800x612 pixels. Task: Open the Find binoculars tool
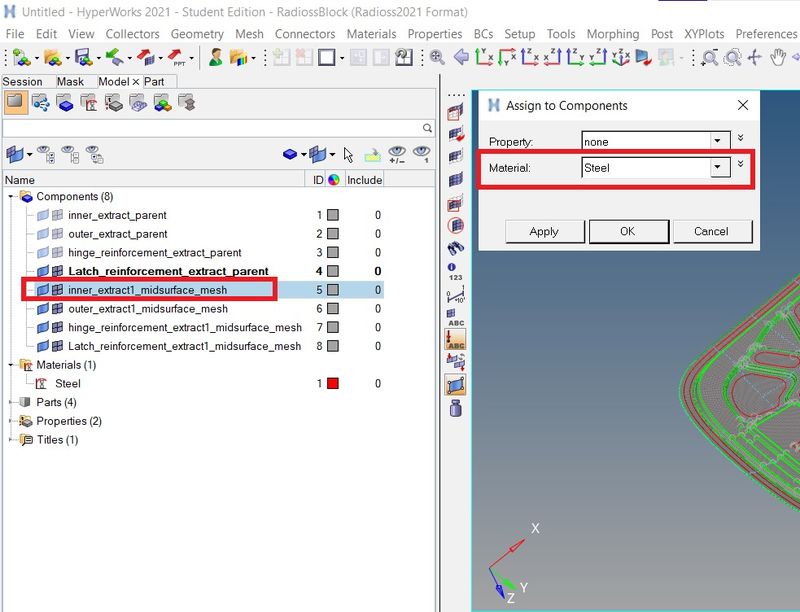click(456, 248)
